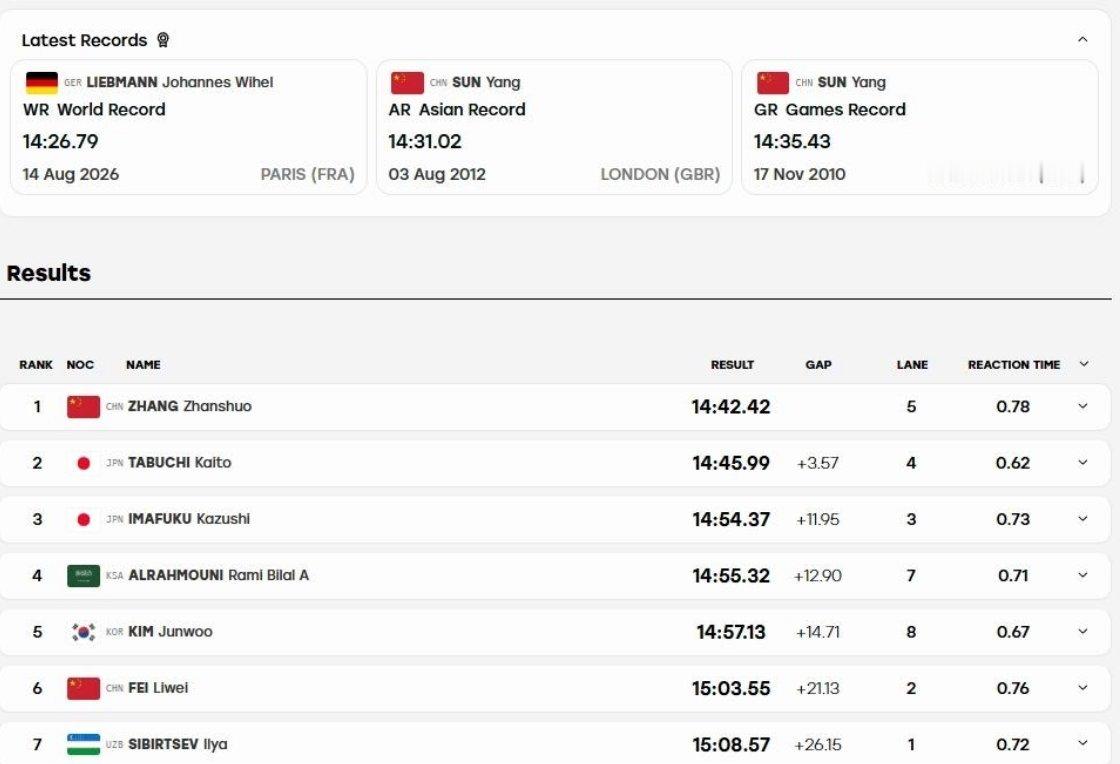1120x764 pixels.
Task: Click China flag beside ZHANG Zhanshuo
Action: (84, 406)
